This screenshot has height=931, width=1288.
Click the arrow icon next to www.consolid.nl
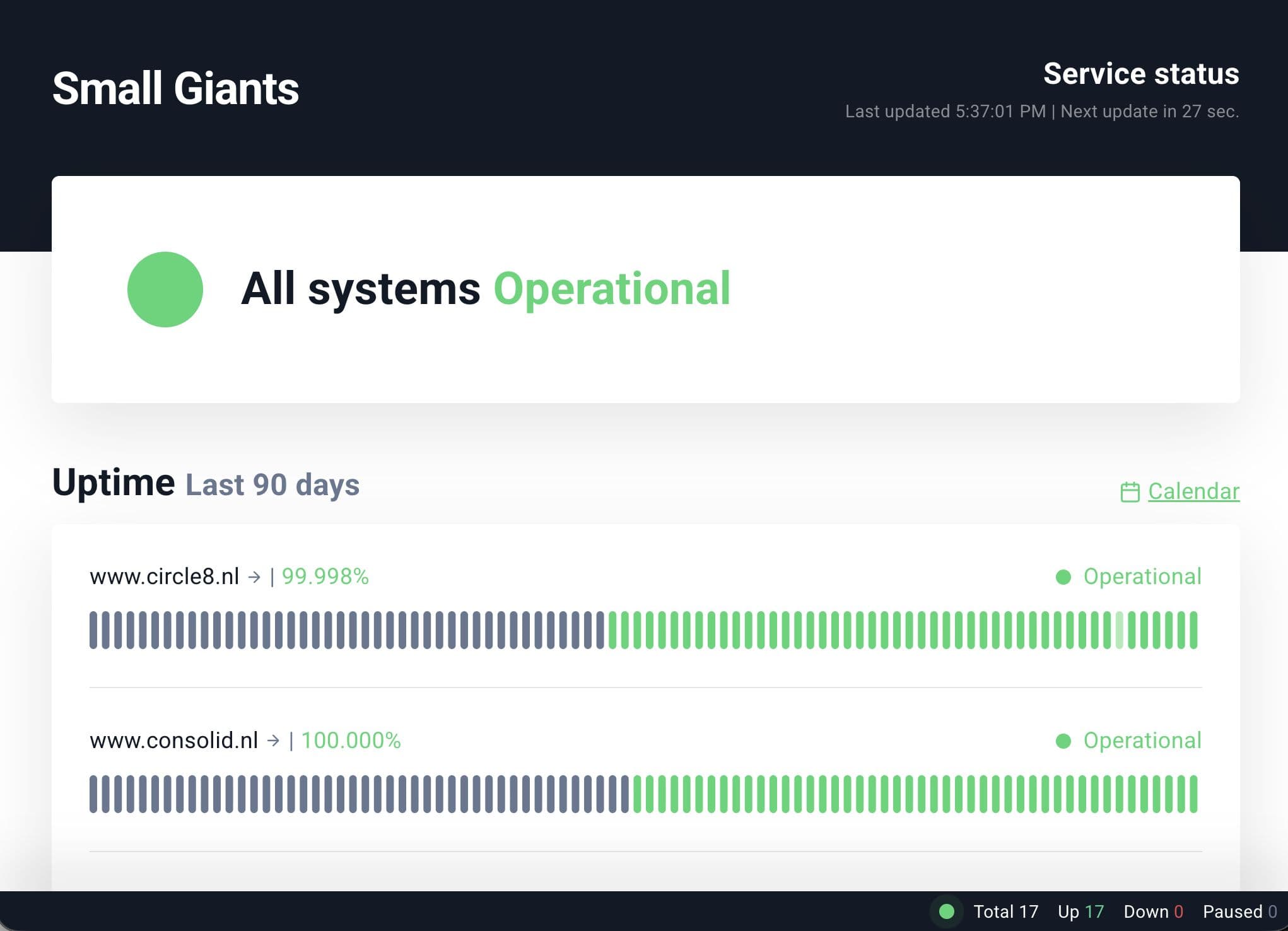273,741
